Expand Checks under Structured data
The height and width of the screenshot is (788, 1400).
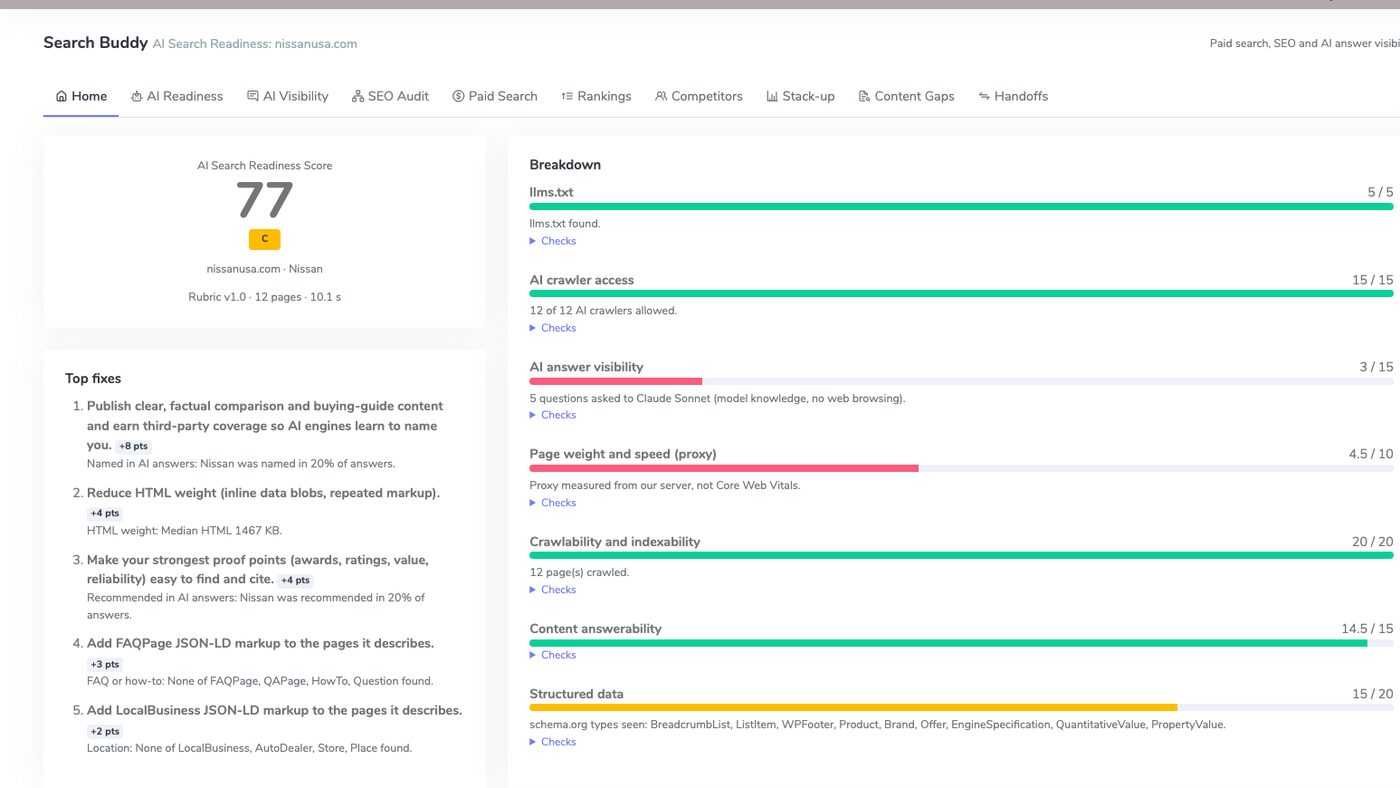(553, 742)
